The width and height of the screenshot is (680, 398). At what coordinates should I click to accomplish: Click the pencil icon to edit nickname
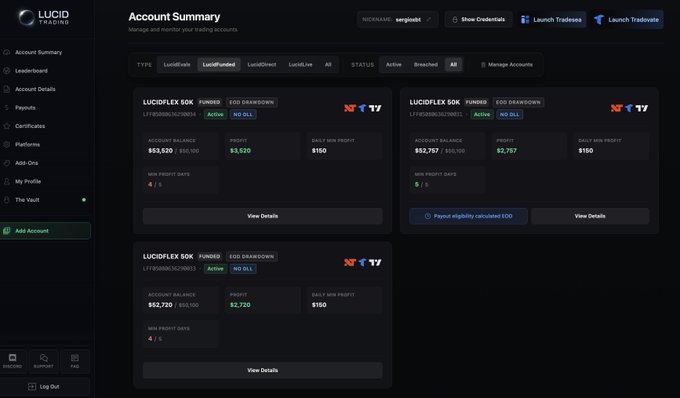pyautogui.click(x=429, y=20)
